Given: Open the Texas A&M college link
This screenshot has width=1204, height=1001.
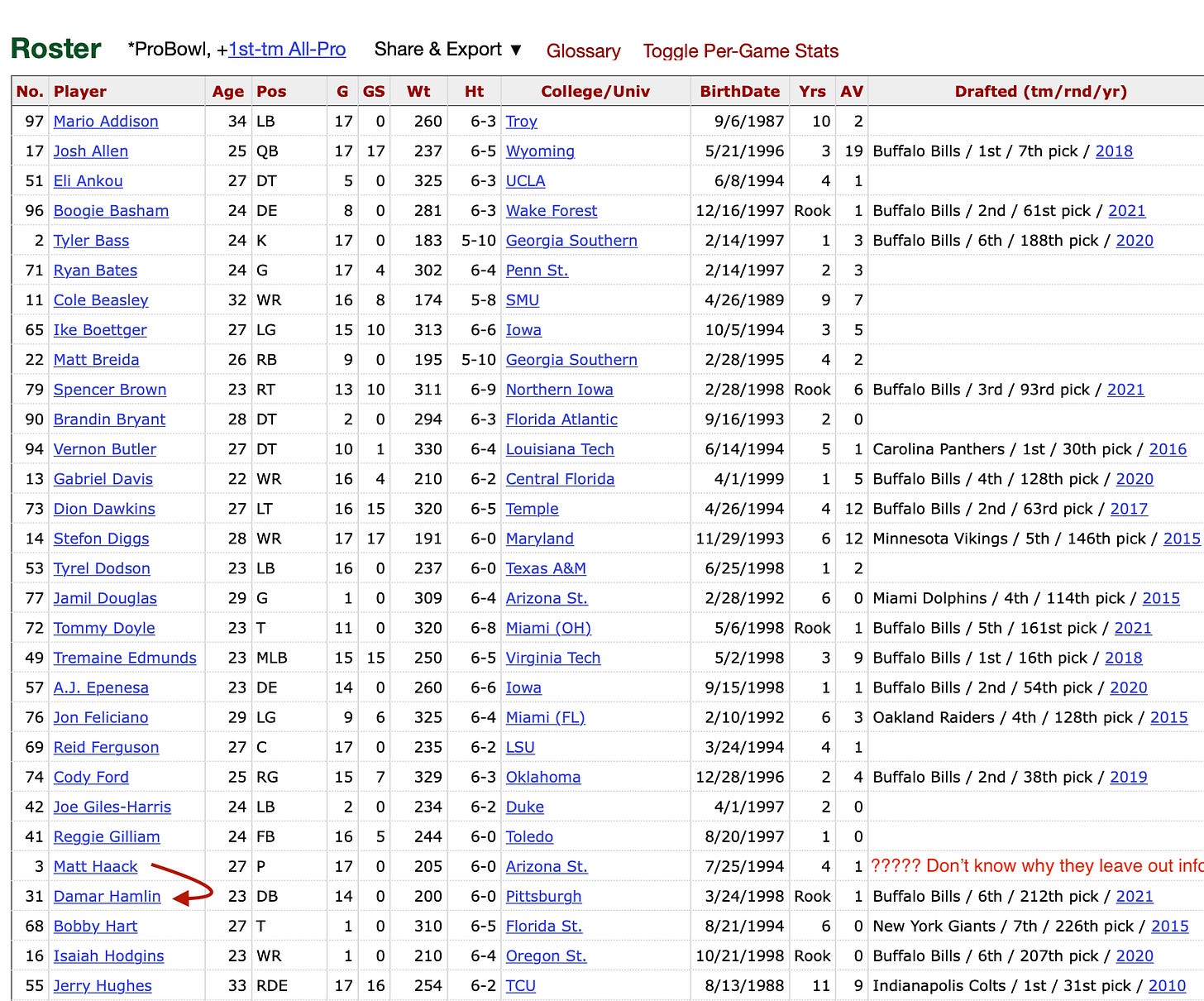Looking at the screenshot, I should pyautogui.click(x=546, y=568).
